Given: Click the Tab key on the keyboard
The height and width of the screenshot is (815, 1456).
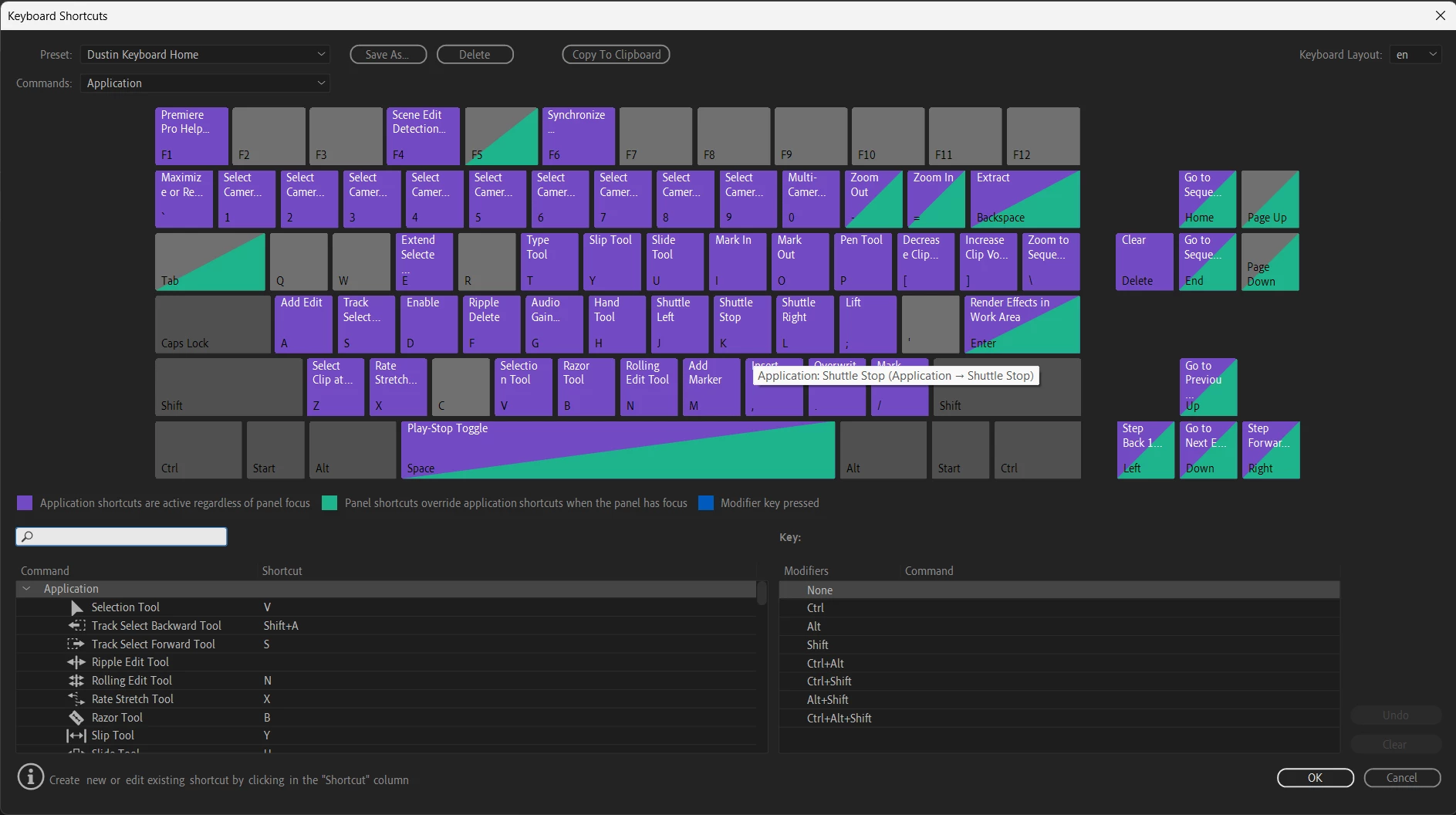Looking at the screenshot, I should pyautogui.click(x=210, y=262).
